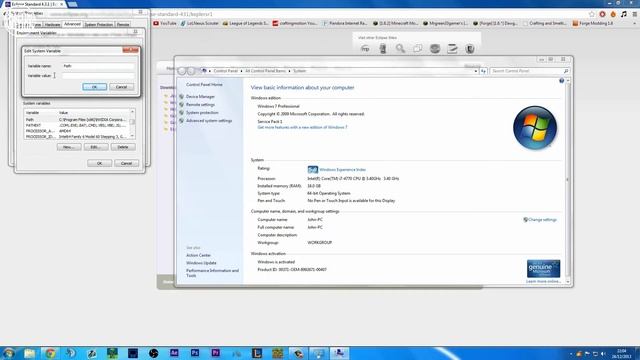Cancel the Edit System Variable dialog
The image size is (640, 360).
tap(121, 87)
